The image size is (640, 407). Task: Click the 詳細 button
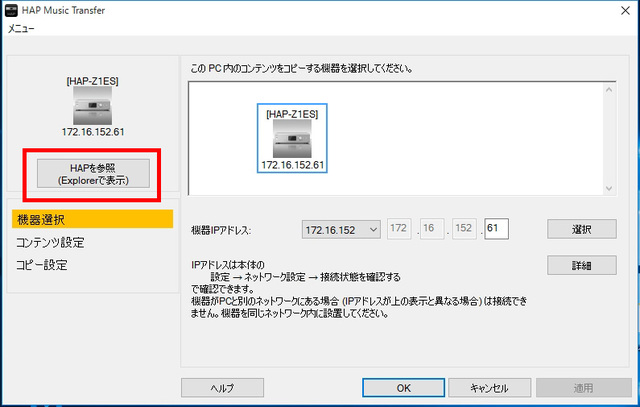[x=582, y=265]
